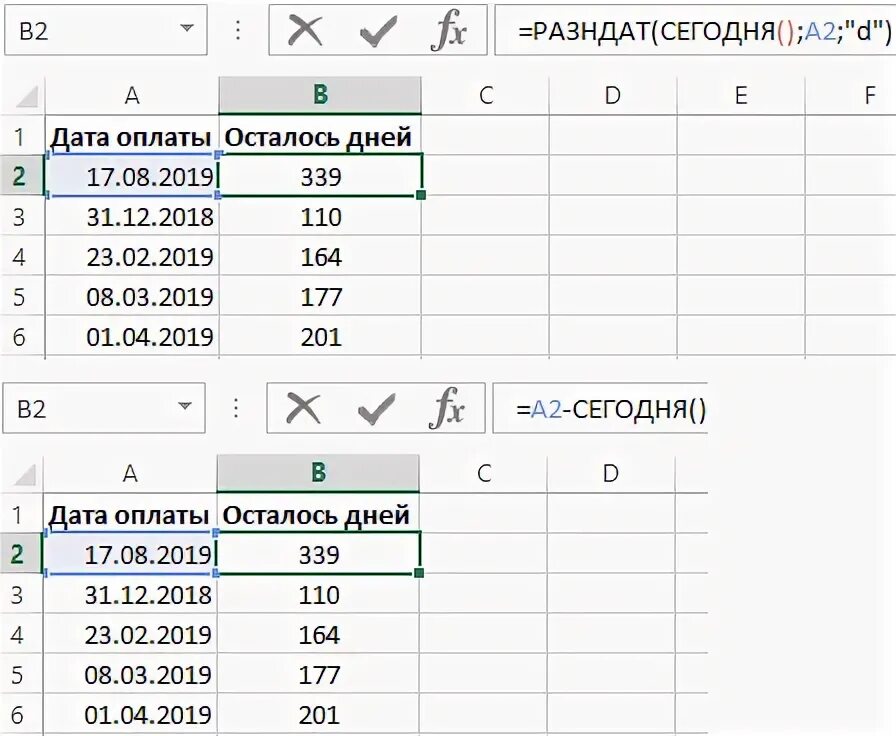
Task: Select column D header in lower sheet
Action: coord(611,473)
